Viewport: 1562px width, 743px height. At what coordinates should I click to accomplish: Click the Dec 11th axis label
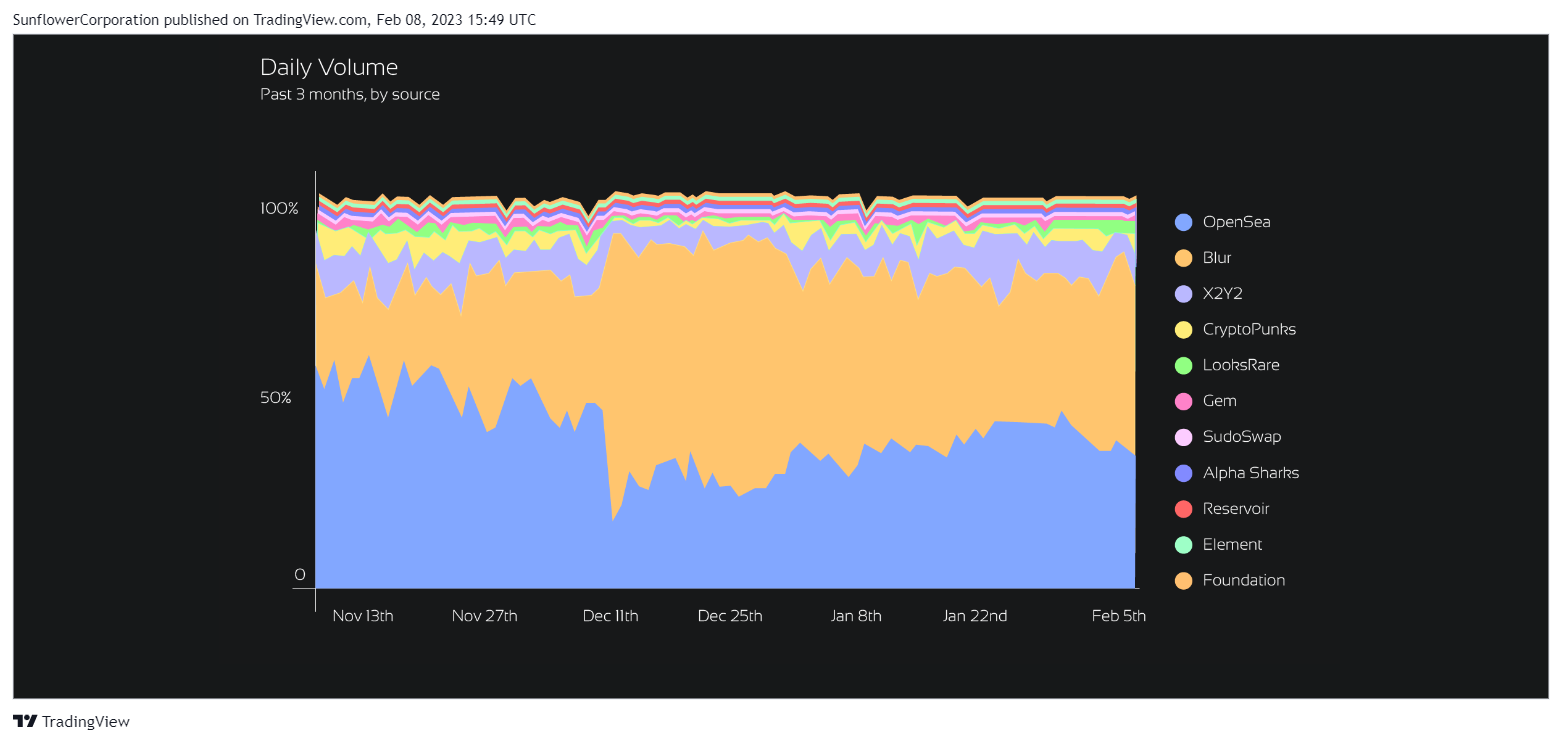610,616
